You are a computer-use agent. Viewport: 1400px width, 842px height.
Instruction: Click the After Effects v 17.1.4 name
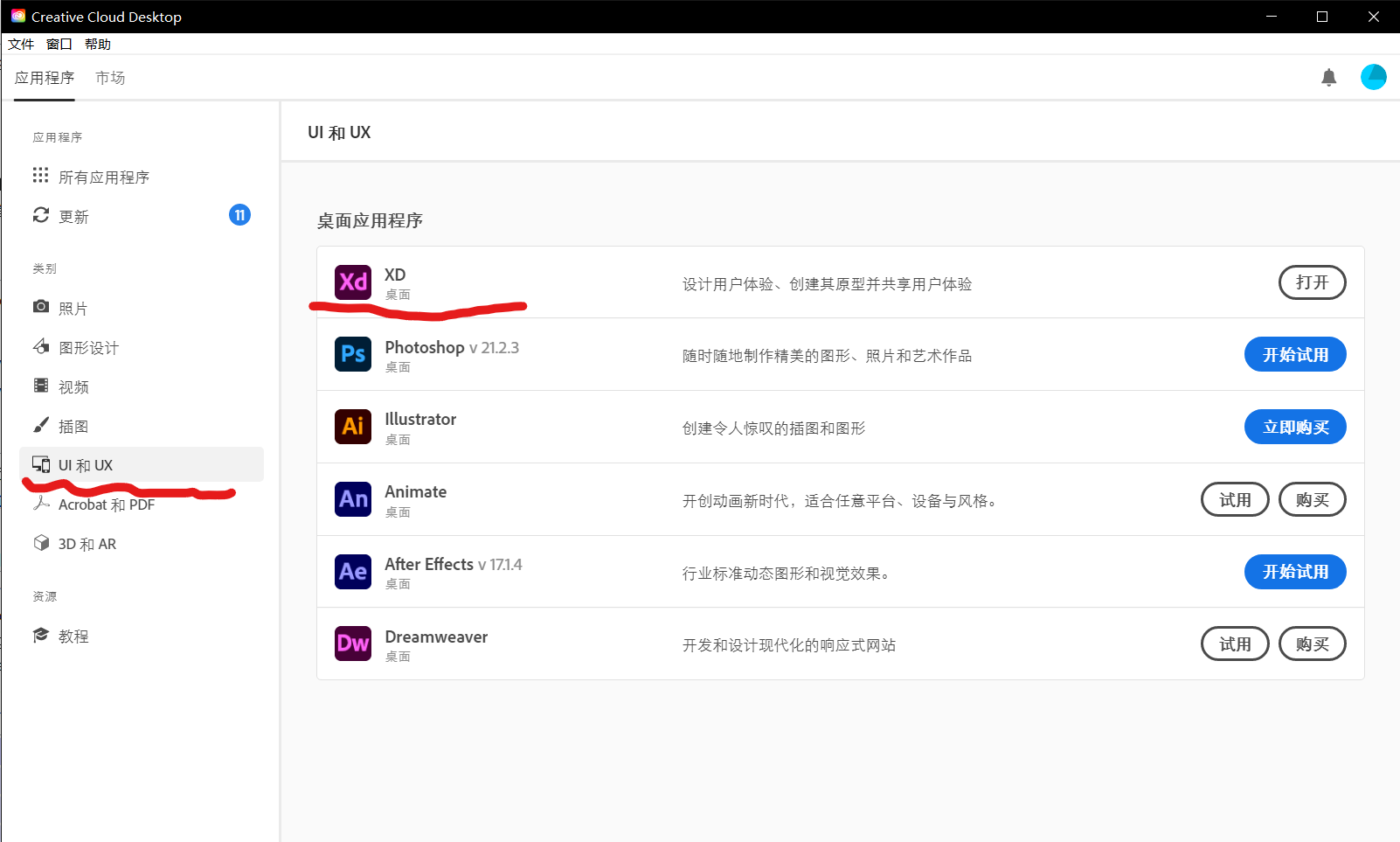tap(454, 564)
